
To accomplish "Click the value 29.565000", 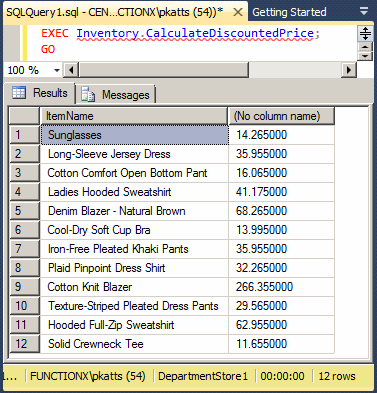I will [x=262, y=306].
